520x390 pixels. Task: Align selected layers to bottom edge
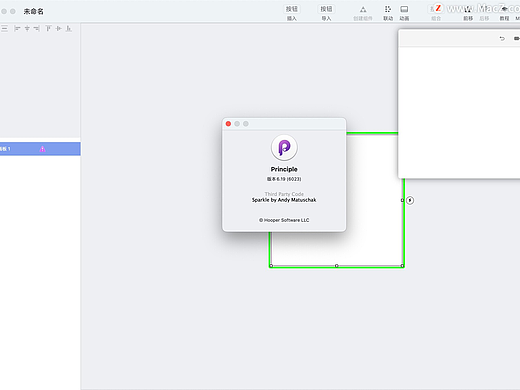tap(68, 29)
